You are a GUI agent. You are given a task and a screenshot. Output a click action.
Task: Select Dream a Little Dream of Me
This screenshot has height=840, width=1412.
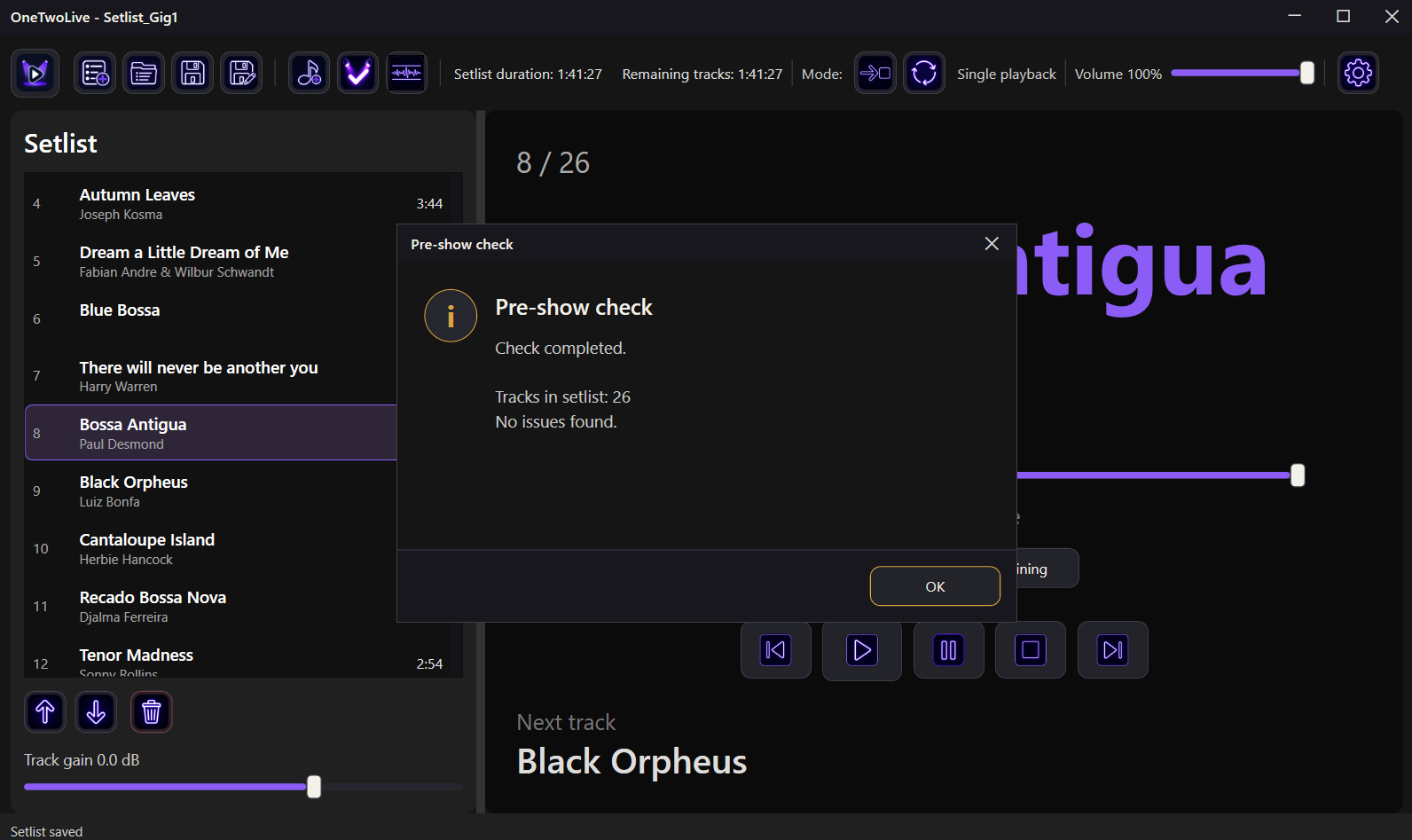click(211, 261)
